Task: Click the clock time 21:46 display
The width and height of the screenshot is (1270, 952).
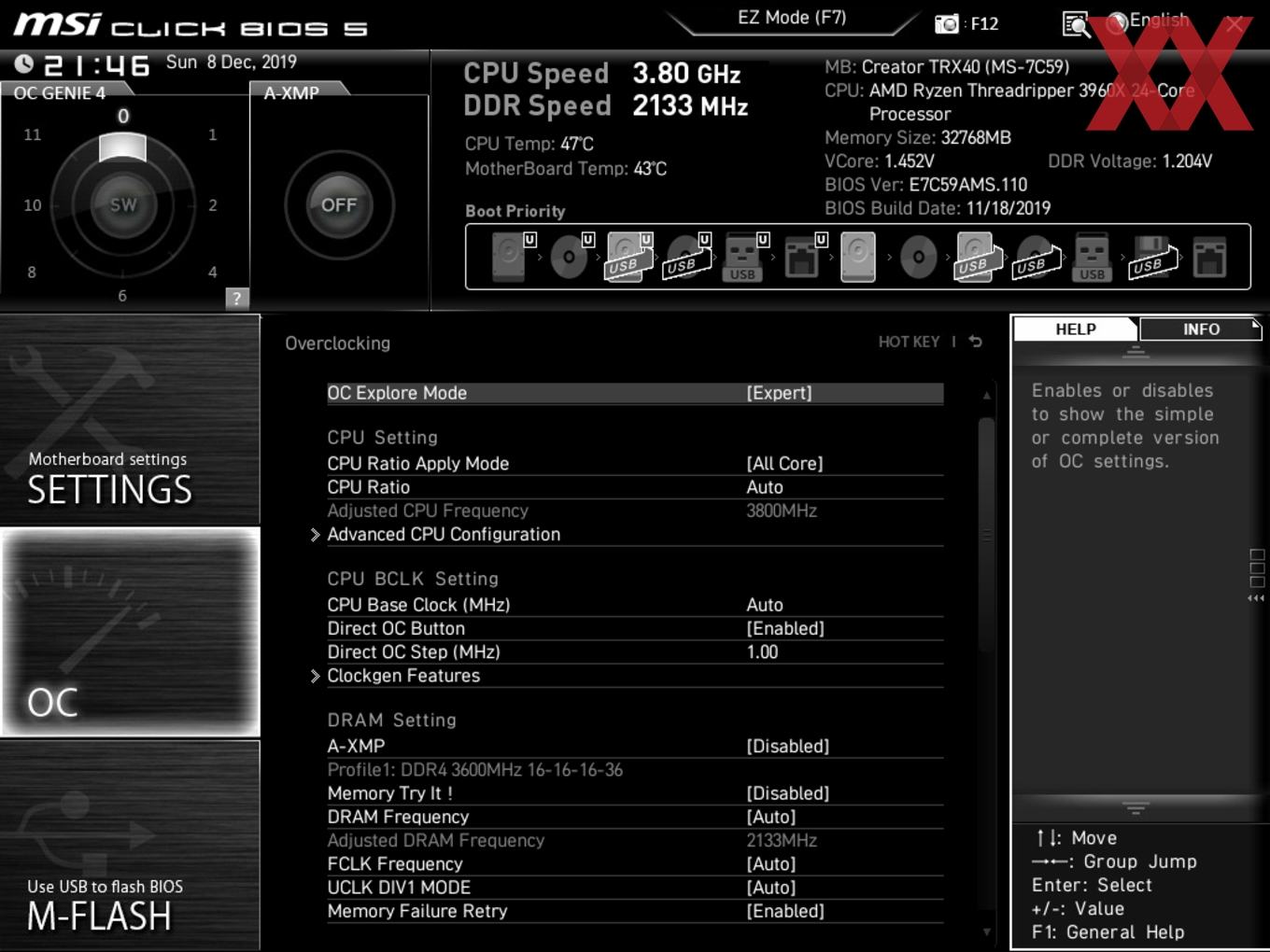Action: pyautogui.click(x=96, y=64)
